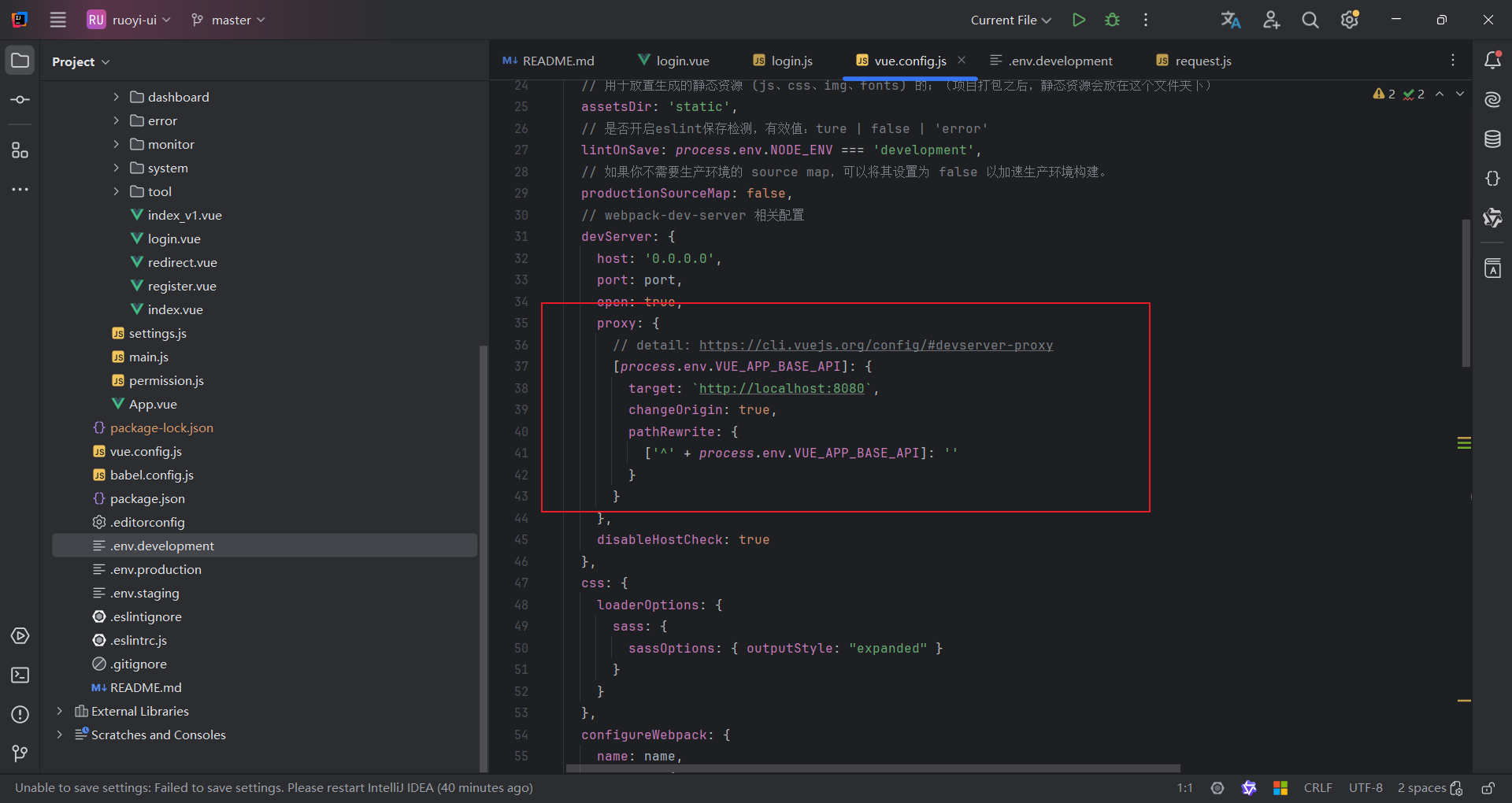Toggle the Project tool window icon
Screen dimensions: 1512x803
(x=20, y=61)
